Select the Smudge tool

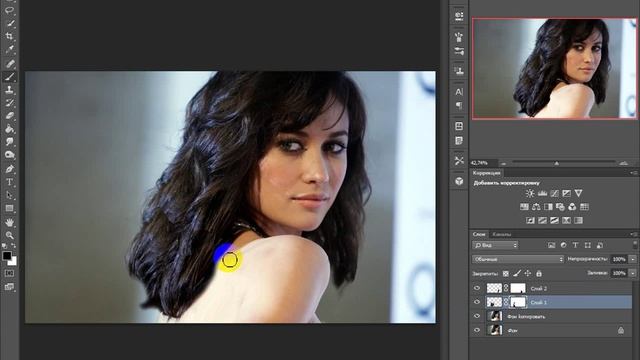click(9, 142)
